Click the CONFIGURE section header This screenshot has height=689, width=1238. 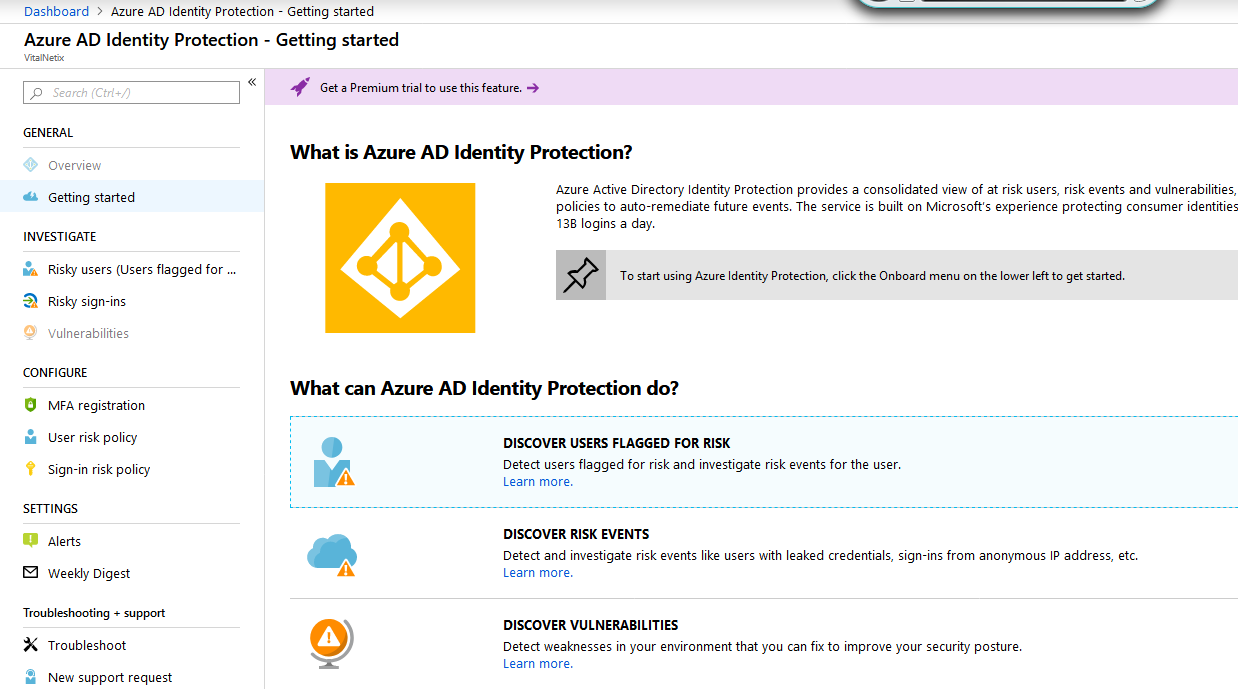[x=55, y=373]
